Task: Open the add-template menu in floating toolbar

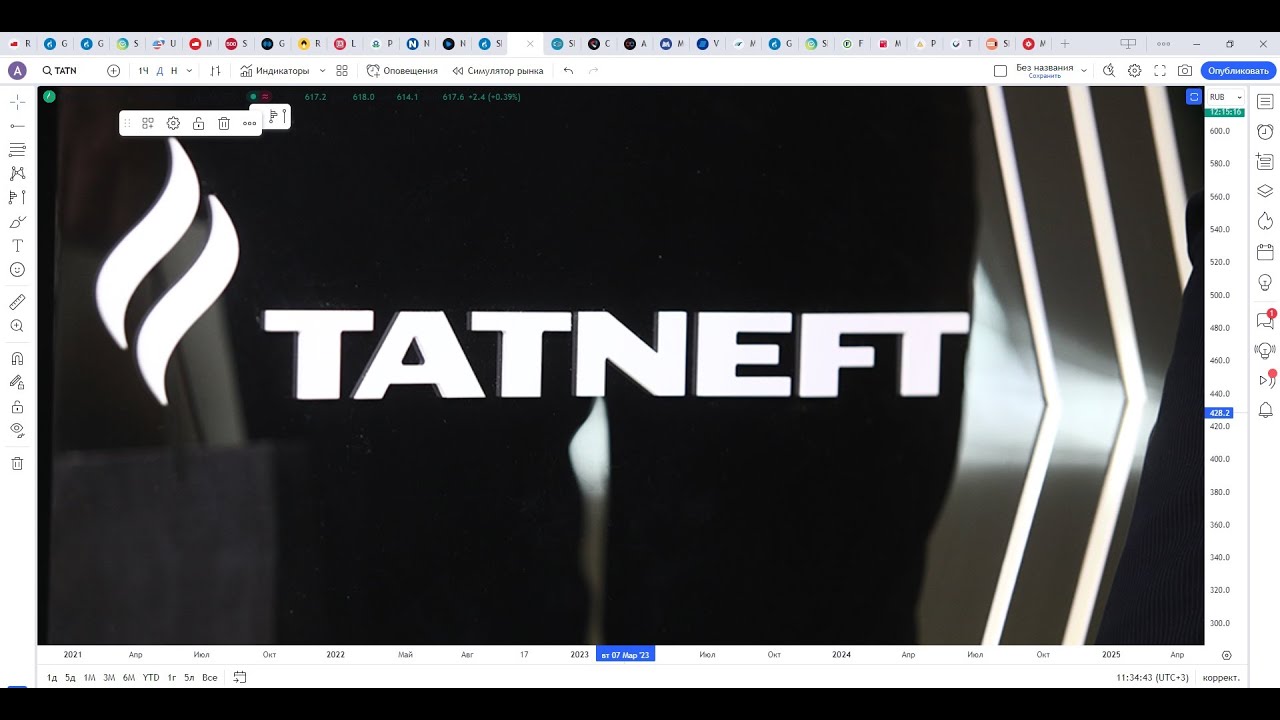Action: tap(147, 123)
